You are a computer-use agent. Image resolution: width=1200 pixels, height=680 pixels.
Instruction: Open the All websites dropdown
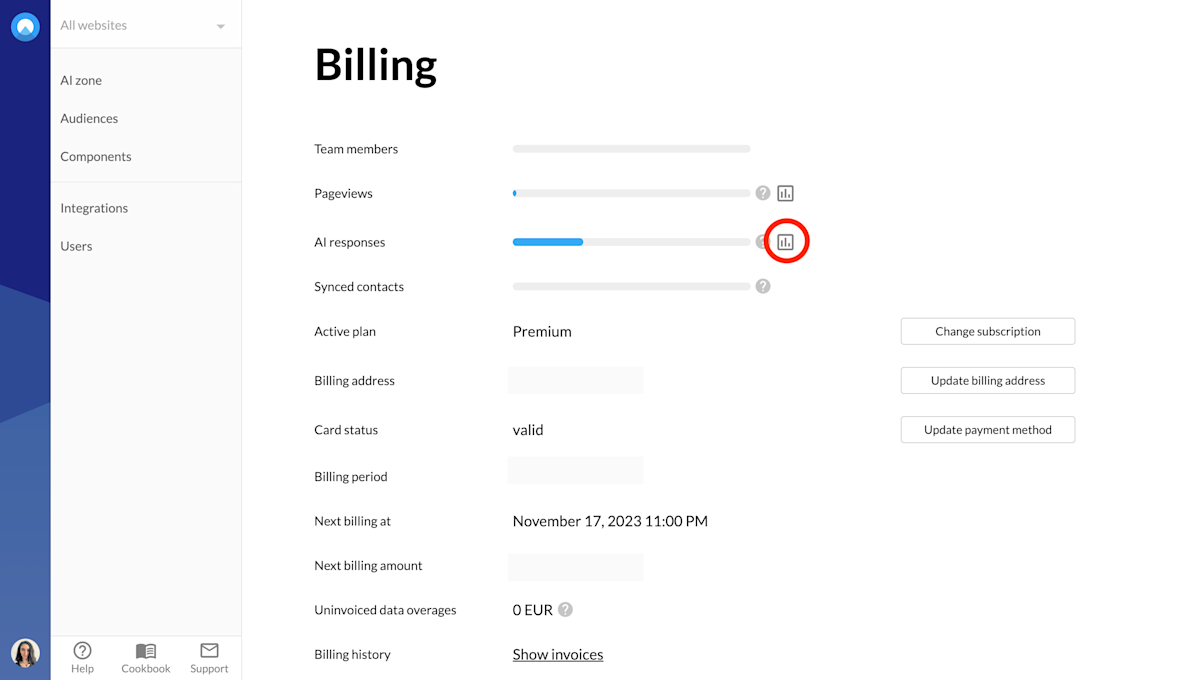click(145, 26)
